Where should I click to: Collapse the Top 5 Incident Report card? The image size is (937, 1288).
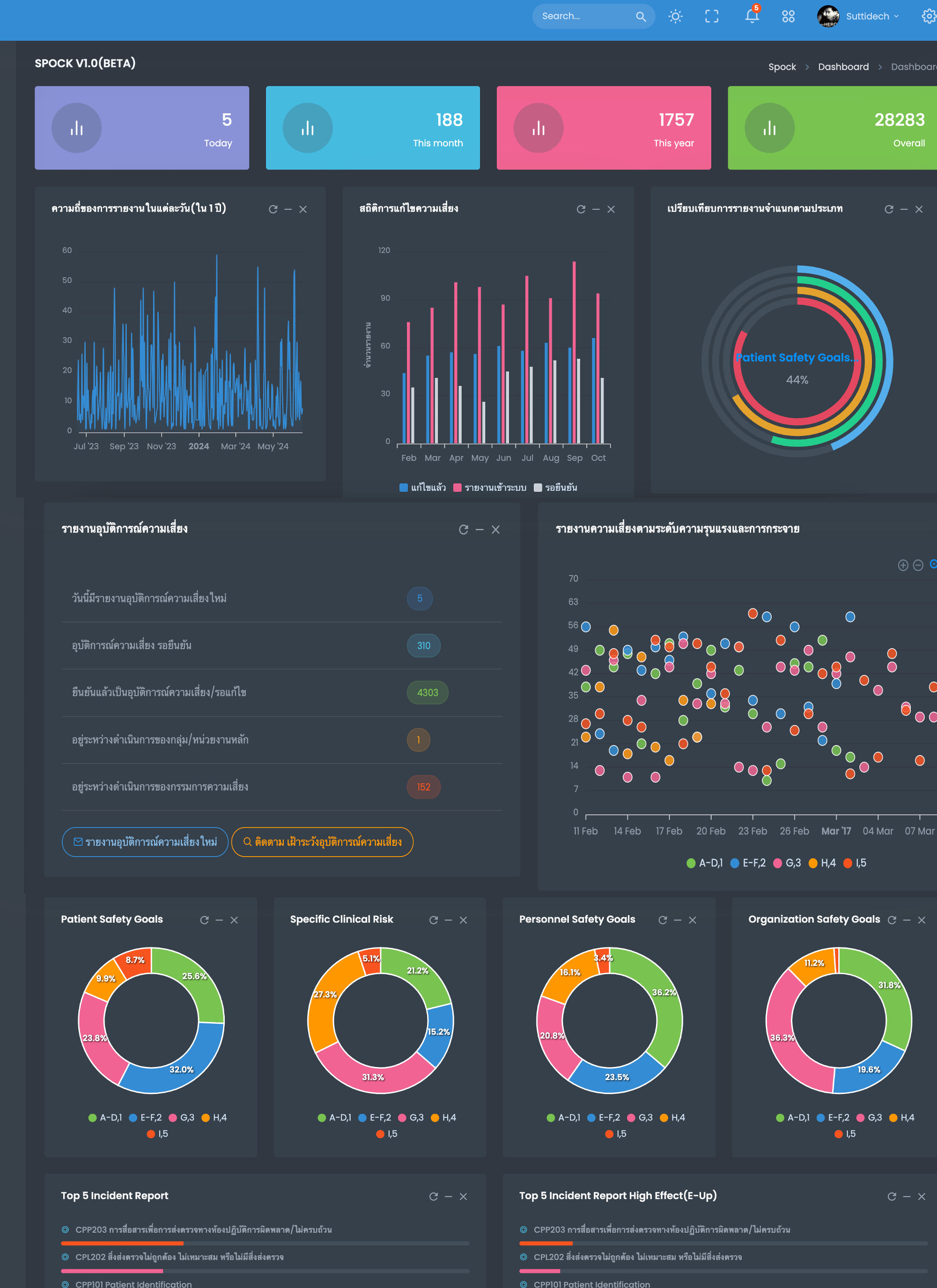(448, 1197)
